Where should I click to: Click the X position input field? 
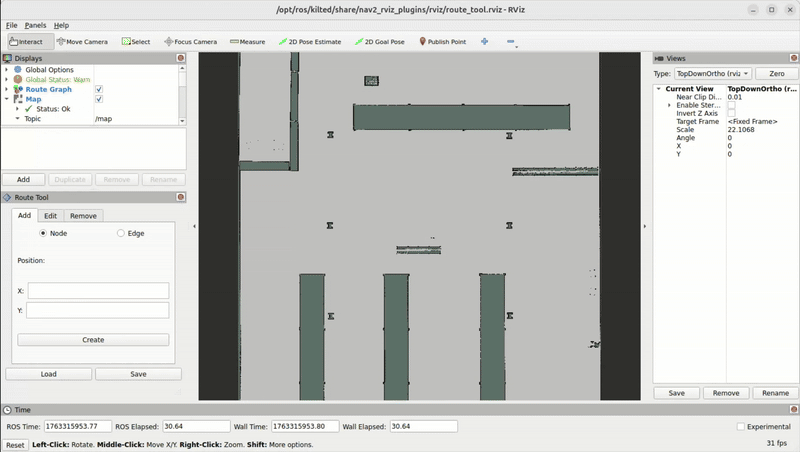(98, 291)
